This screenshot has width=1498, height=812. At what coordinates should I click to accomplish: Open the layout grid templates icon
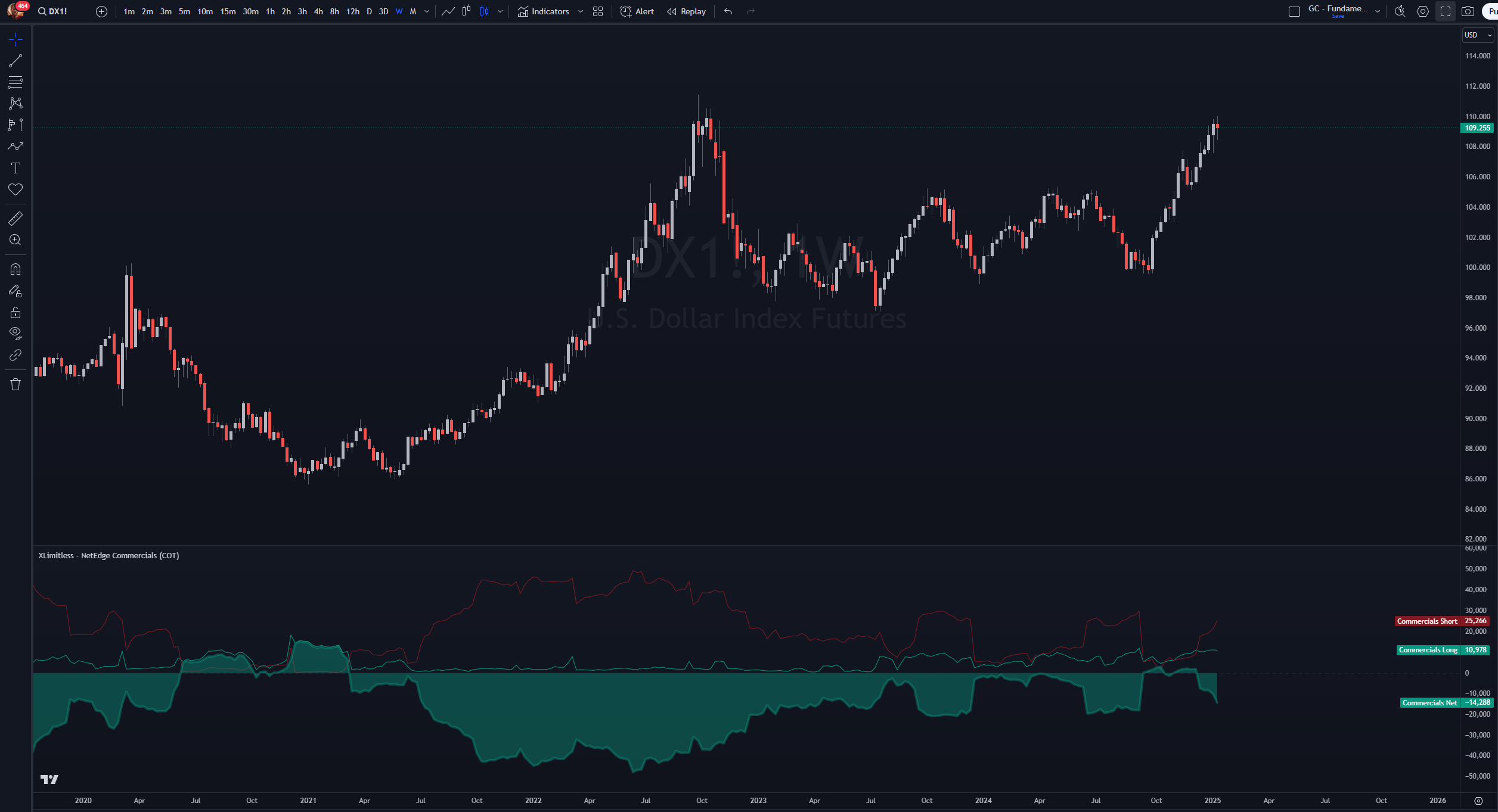598,11
